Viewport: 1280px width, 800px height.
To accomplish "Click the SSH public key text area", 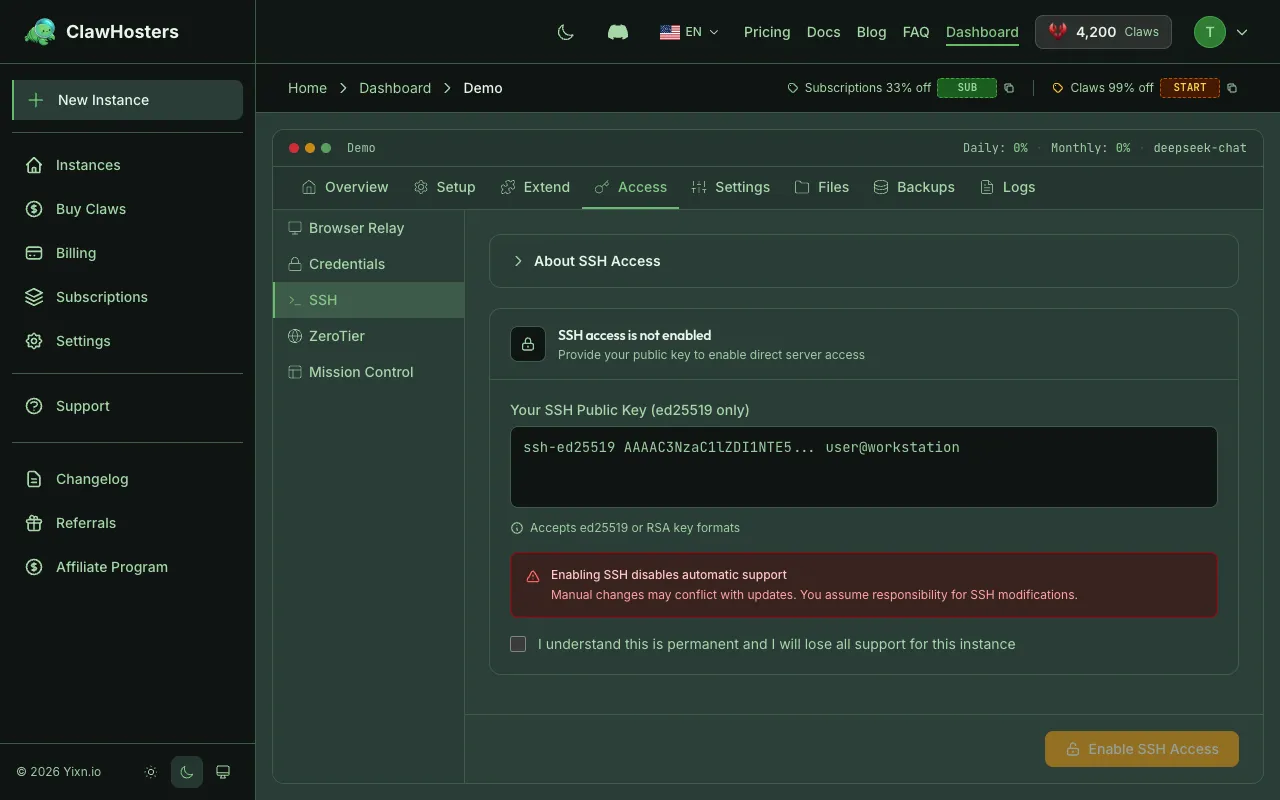I will click(x=863, y=467).
